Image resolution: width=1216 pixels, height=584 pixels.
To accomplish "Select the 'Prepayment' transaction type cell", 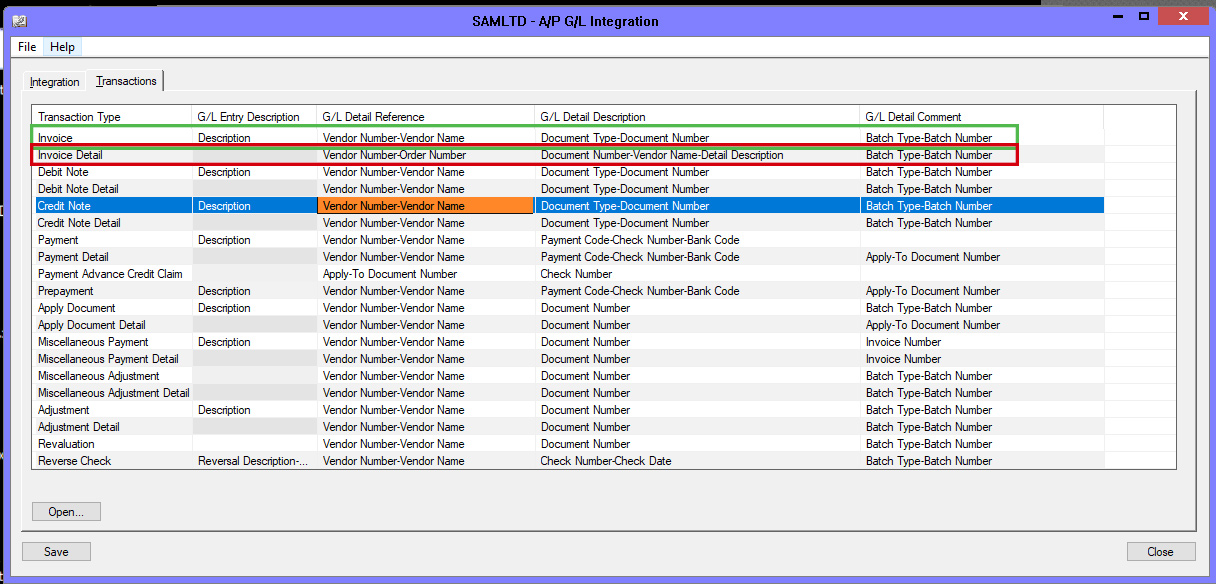I will [x=112, y=291].
